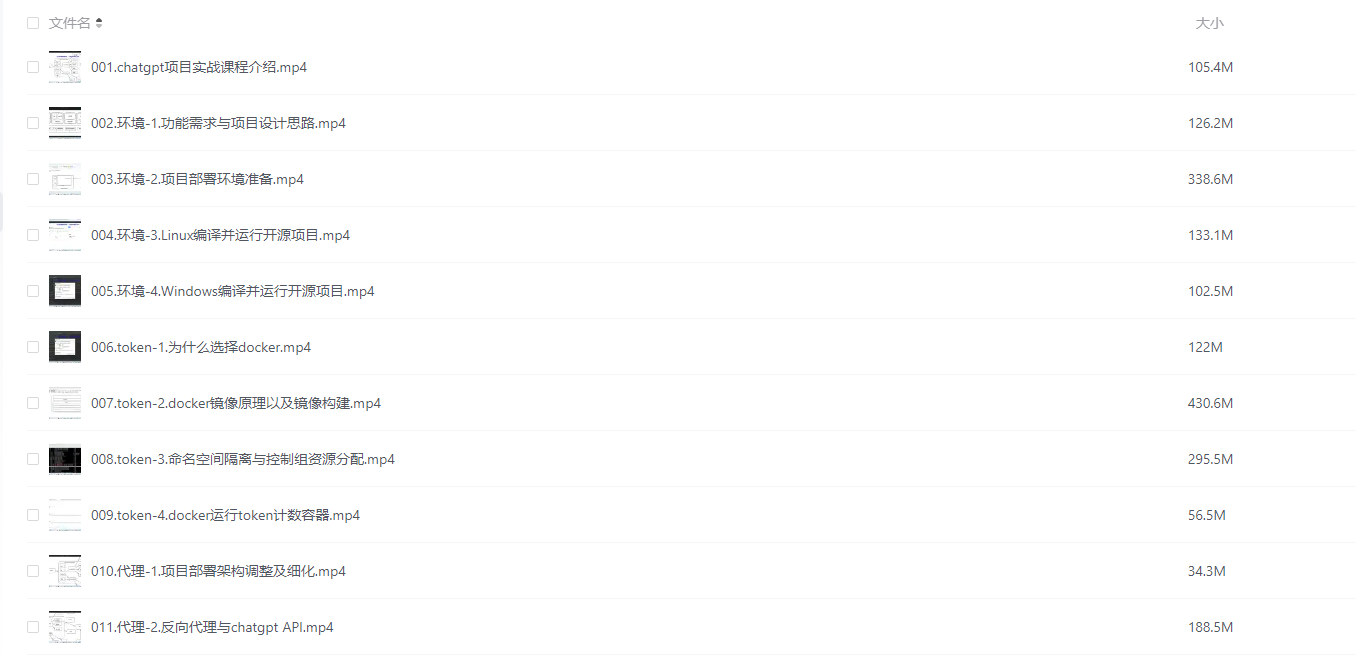Check the box for 001.chatgpt项目实战课程介绍.mp4
This screenshot has height=655, width=1356.
tap(33, 67)
